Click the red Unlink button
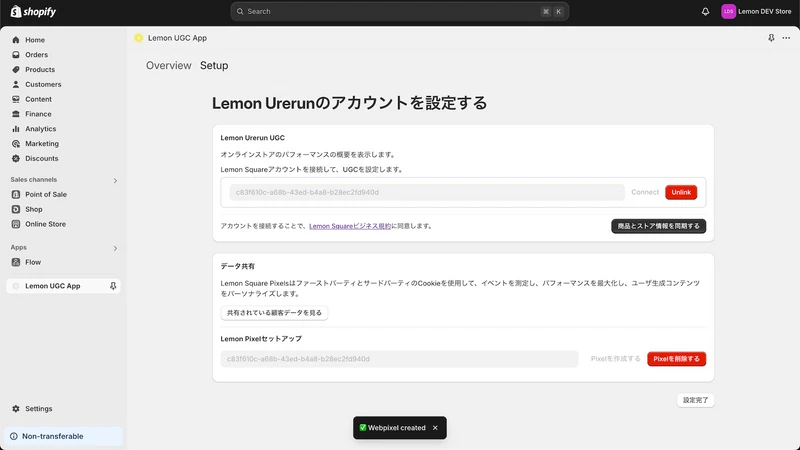800x450 pixels. tap(681, 192)
